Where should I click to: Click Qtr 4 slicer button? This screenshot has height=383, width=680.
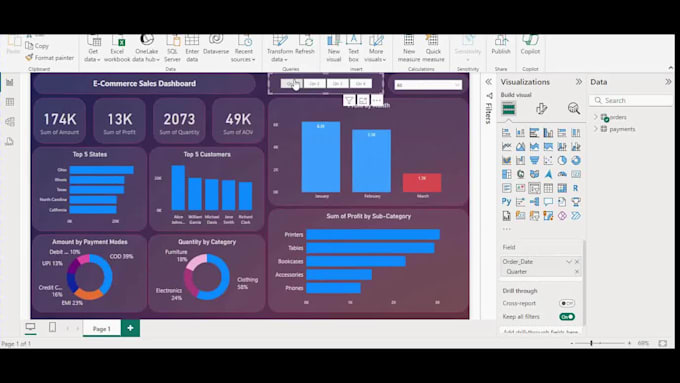pyautogui.click(x=360, y=84)
